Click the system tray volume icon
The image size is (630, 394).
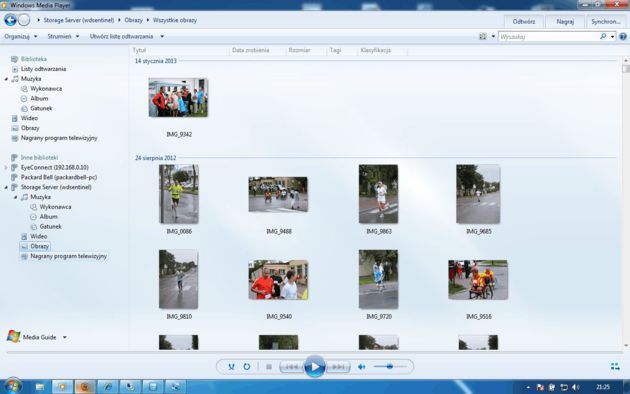(x=575, y=387)
